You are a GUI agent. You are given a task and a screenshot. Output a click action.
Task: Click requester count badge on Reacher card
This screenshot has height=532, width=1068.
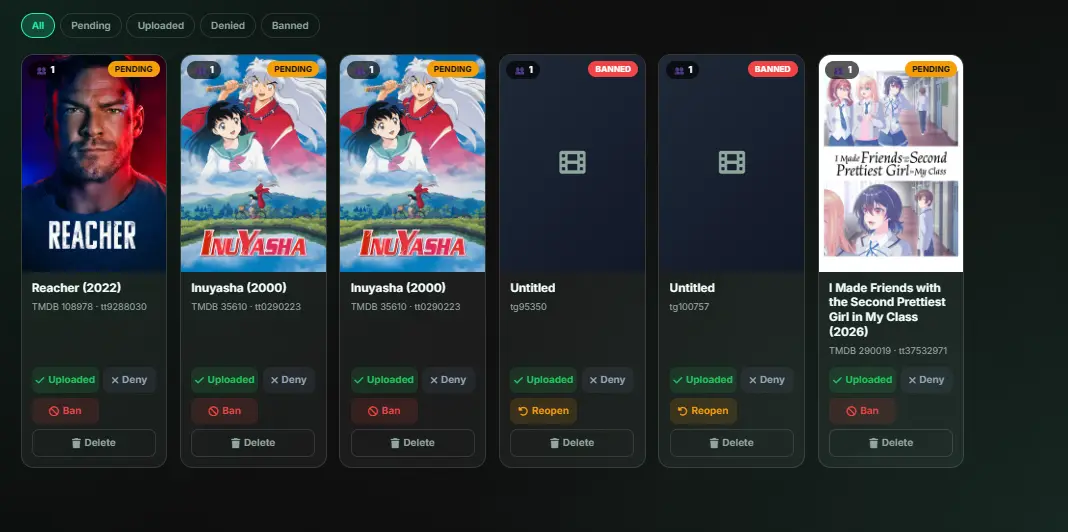(x=46, y=69)
